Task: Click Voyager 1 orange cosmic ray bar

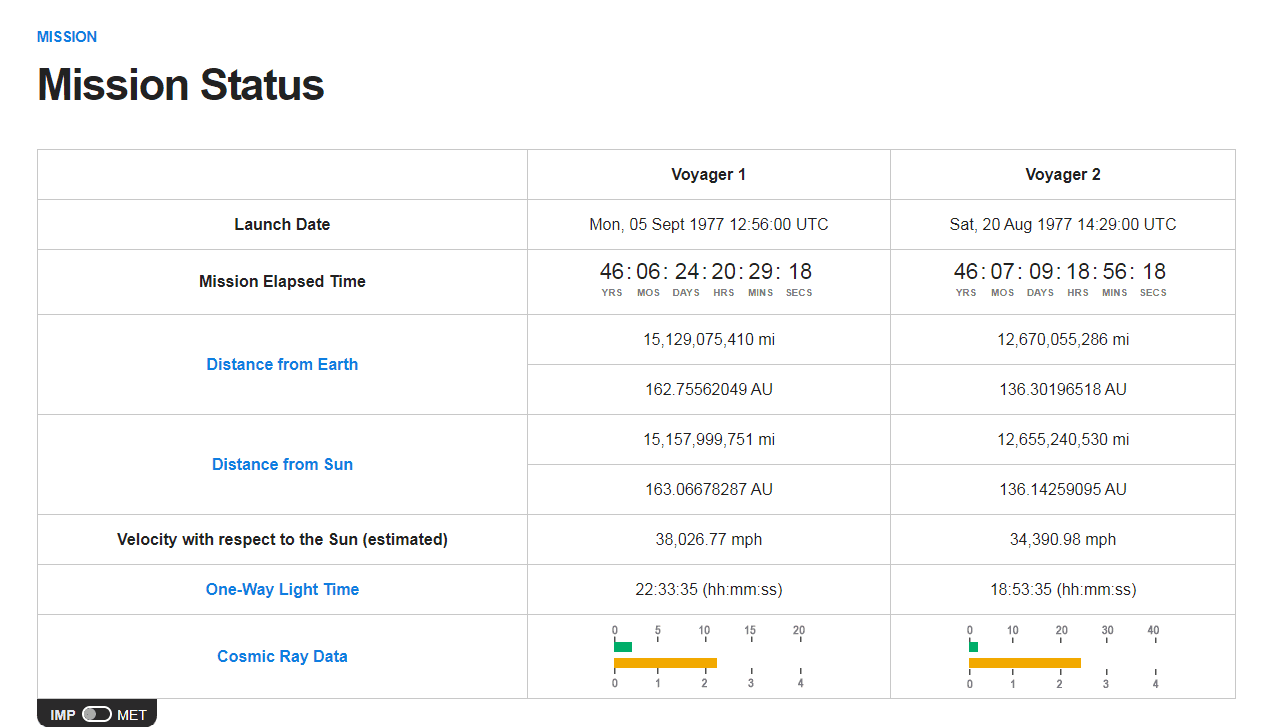Action: (665, 663)
